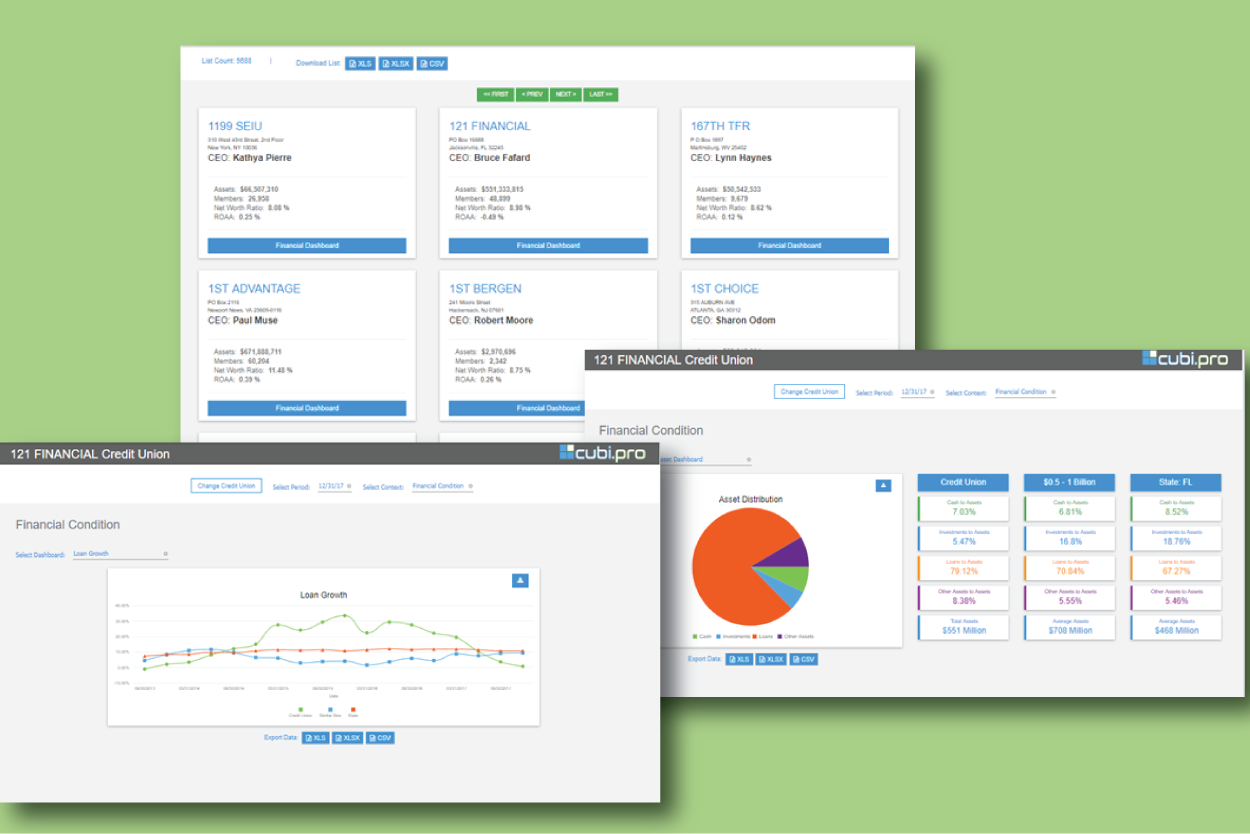The width and height of the screenshot is (1250, 834).
Task: Click List Count 5888 text
Action: click(227, 61)
